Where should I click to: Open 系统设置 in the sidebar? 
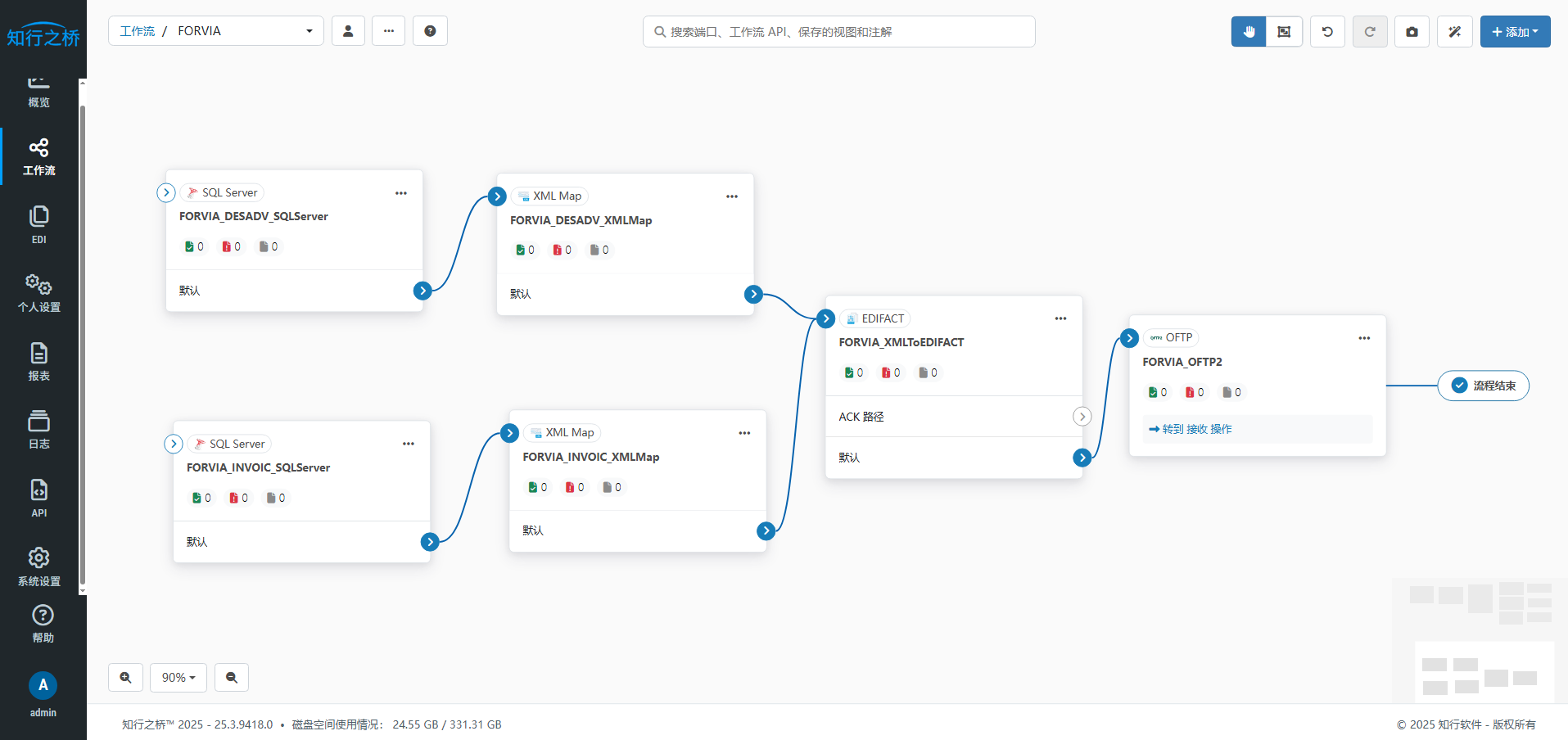coord(38,566)
